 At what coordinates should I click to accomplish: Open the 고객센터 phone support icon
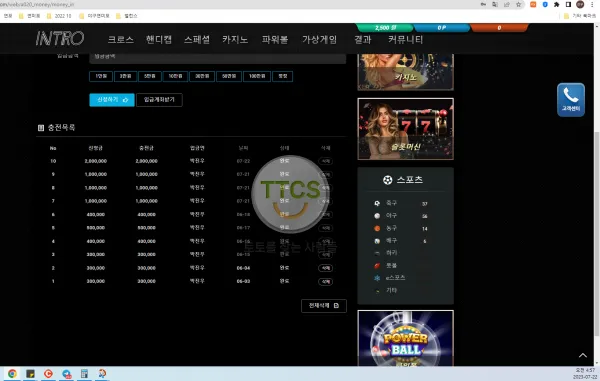click(571, 99)
